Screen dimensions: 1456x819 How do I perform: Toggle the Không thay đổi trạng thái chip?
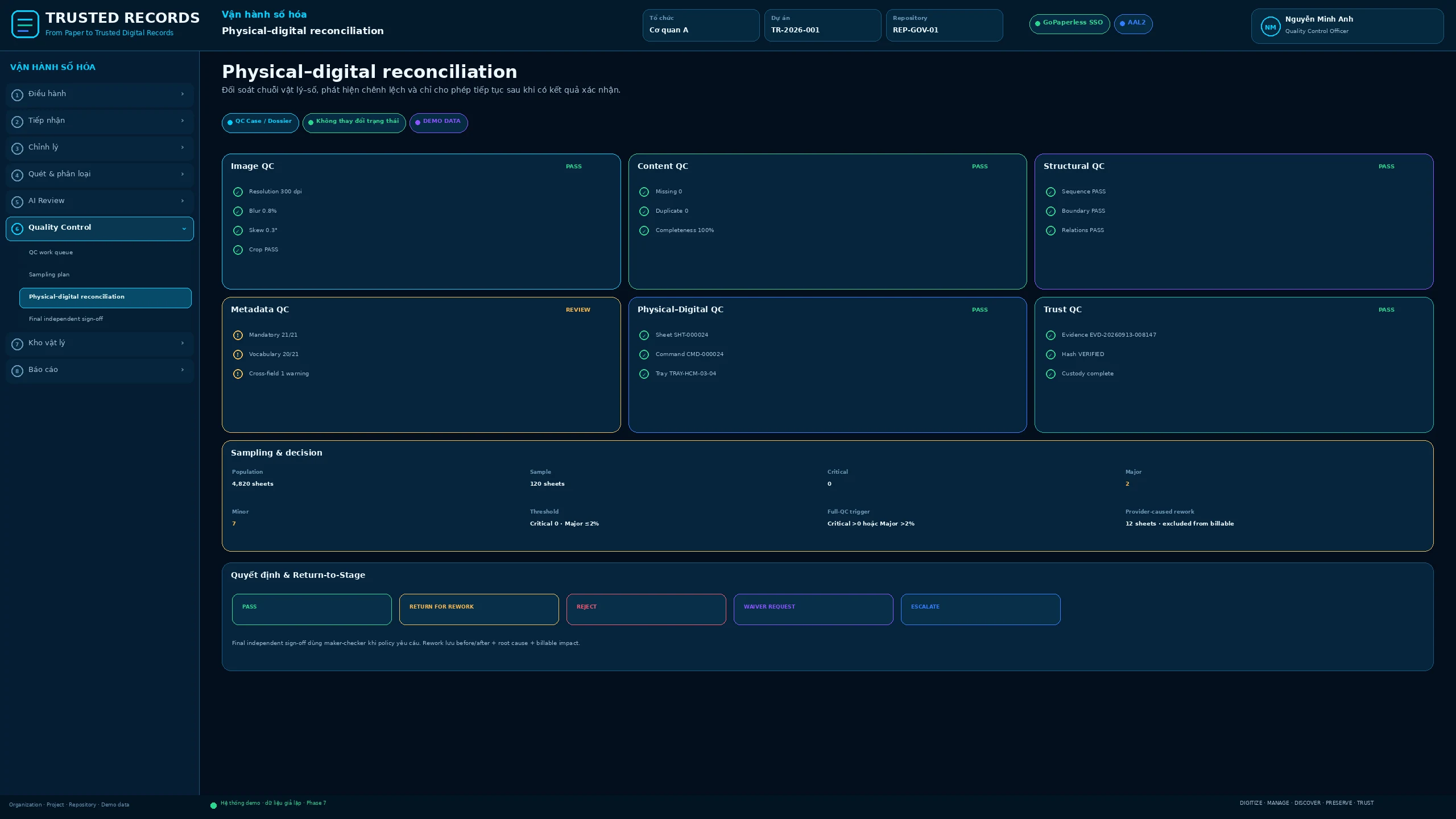click(354, 123)
